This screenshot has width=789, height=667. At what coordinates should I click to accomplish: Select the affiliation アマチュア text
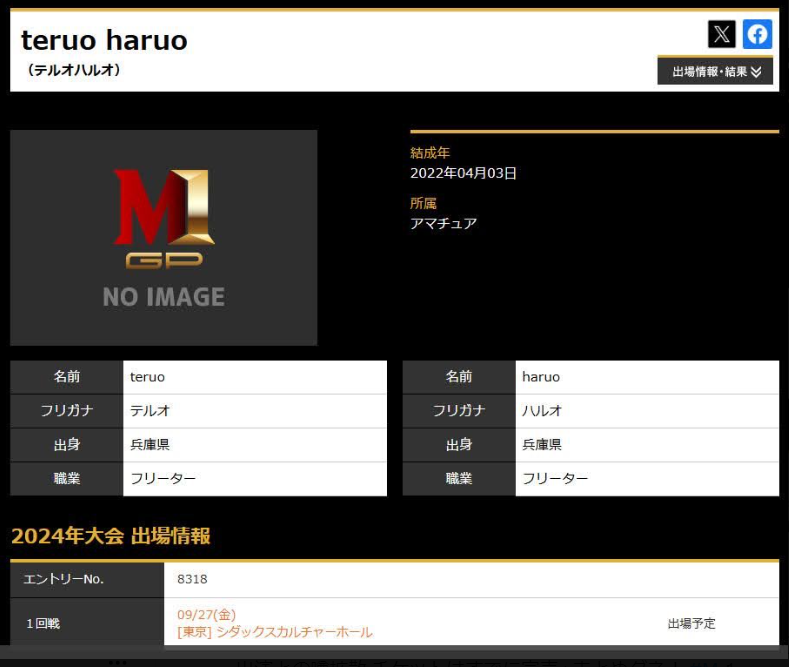pyautogui.click(x=443, y=223)
